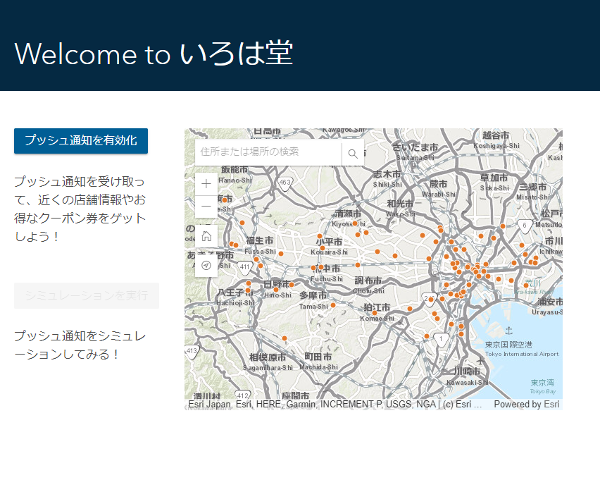Click the locate me compass icon
The width and height of the screenshot is (600, 480).
pyautogui.click(x=206, y=265)
